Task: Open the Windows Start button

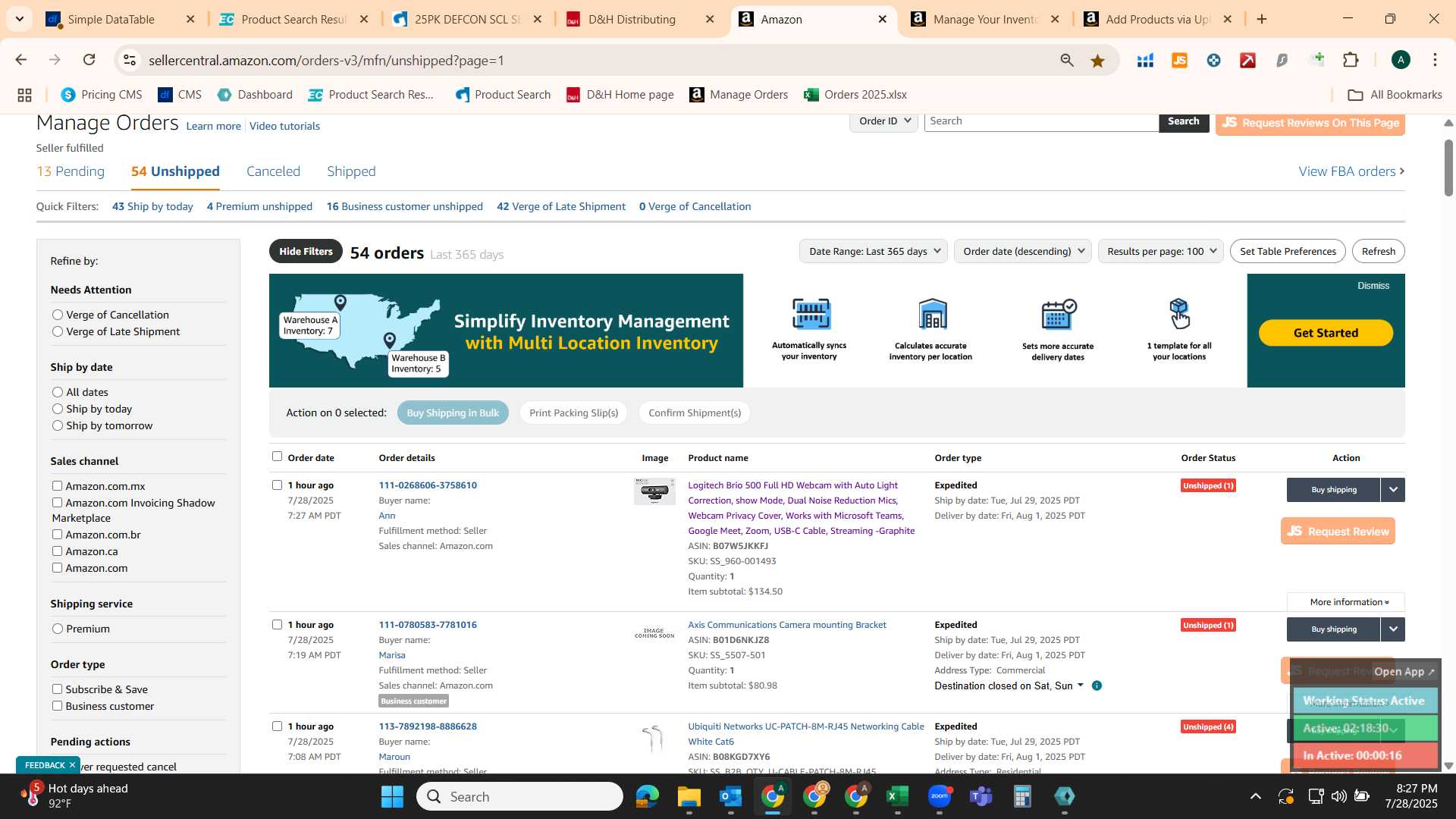Action: click(392, 796)
